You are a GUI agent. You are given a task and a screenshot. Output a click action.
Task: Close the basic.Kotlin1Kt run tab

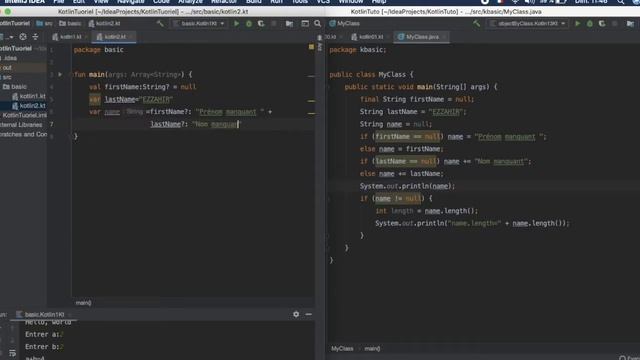coord(69,314)
